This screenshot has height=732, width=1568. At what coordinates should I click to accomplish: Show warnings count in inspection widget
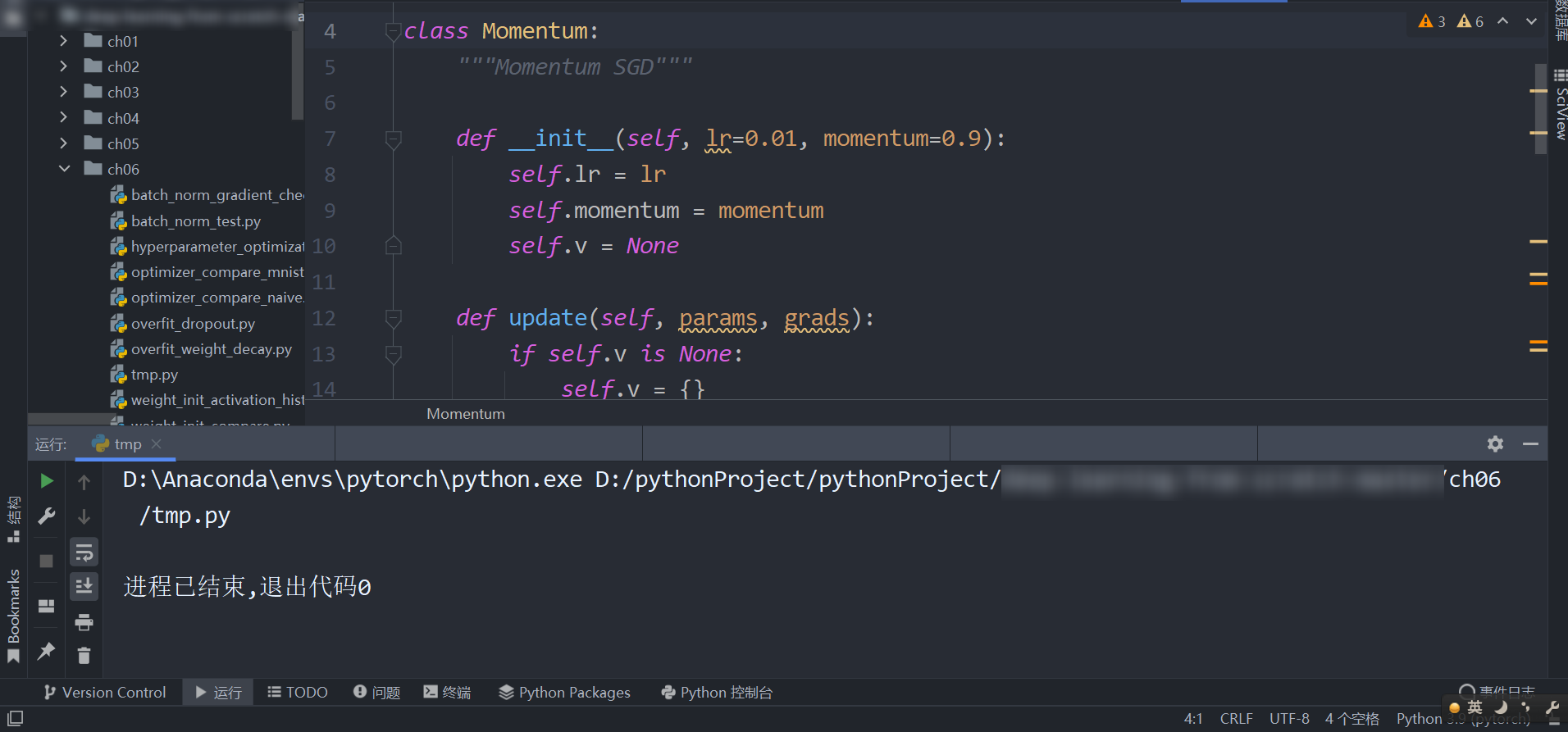pyautogui.click(x=1432, y=21)
